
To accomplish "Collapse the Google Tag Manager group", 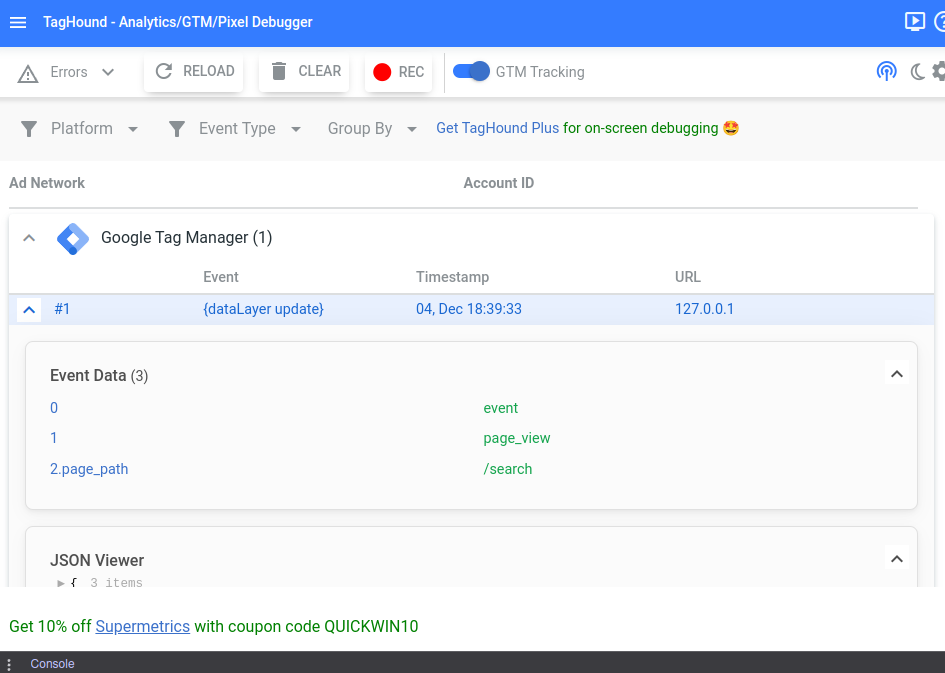I will pos(29,238).
